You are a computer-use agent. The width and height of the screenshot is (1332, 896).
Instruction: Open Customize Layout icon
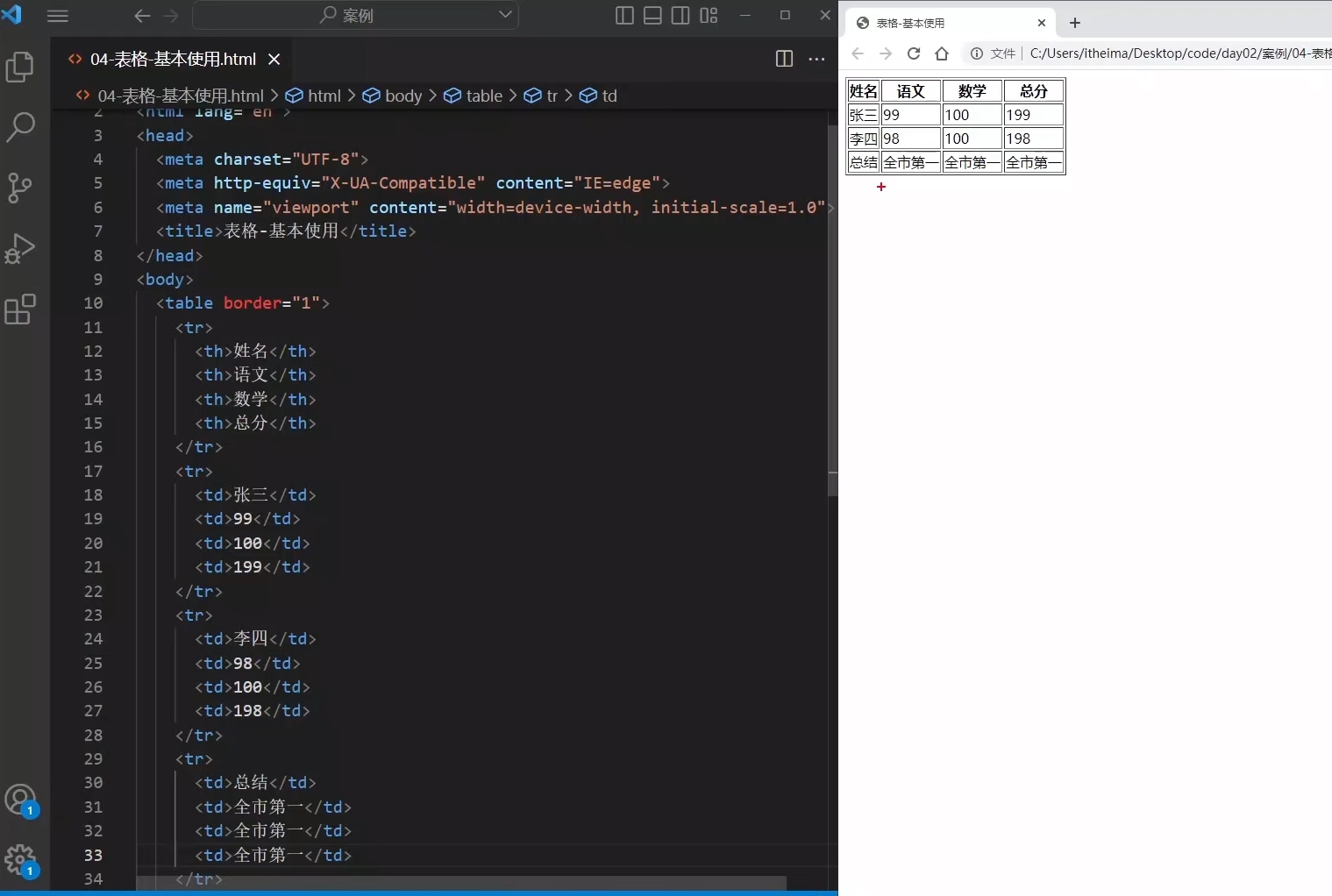pyautogui.click(x=709, y=15)
